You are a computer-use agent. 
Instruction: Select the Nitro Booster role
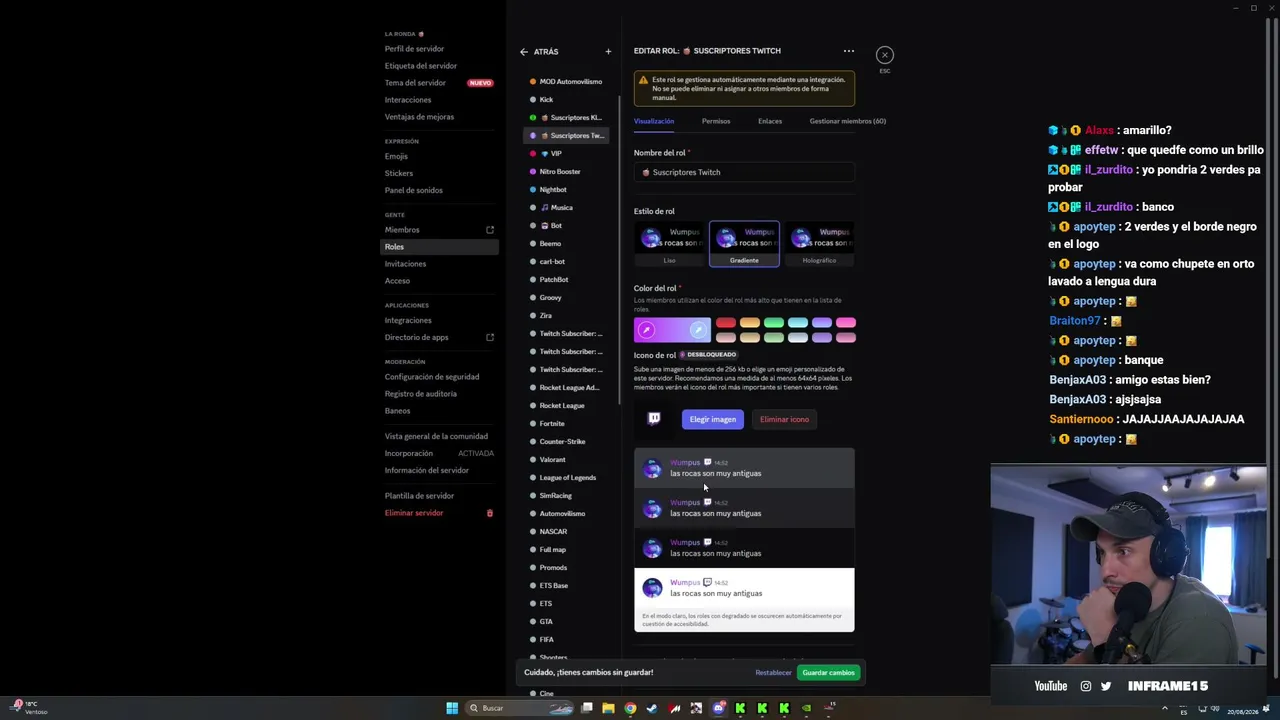point(566,172)
